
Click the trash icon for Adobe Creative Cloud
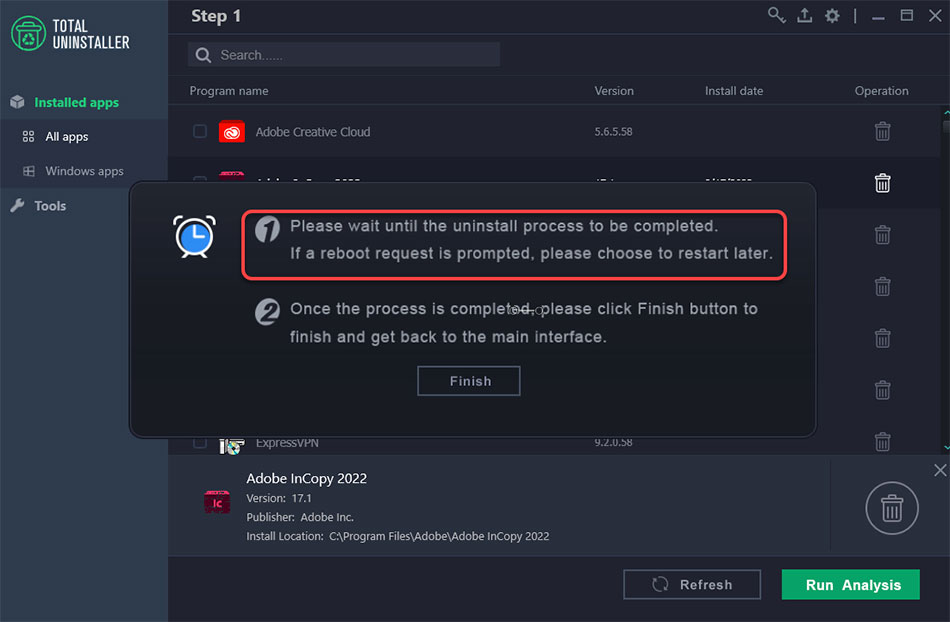[x=882, y=131]
